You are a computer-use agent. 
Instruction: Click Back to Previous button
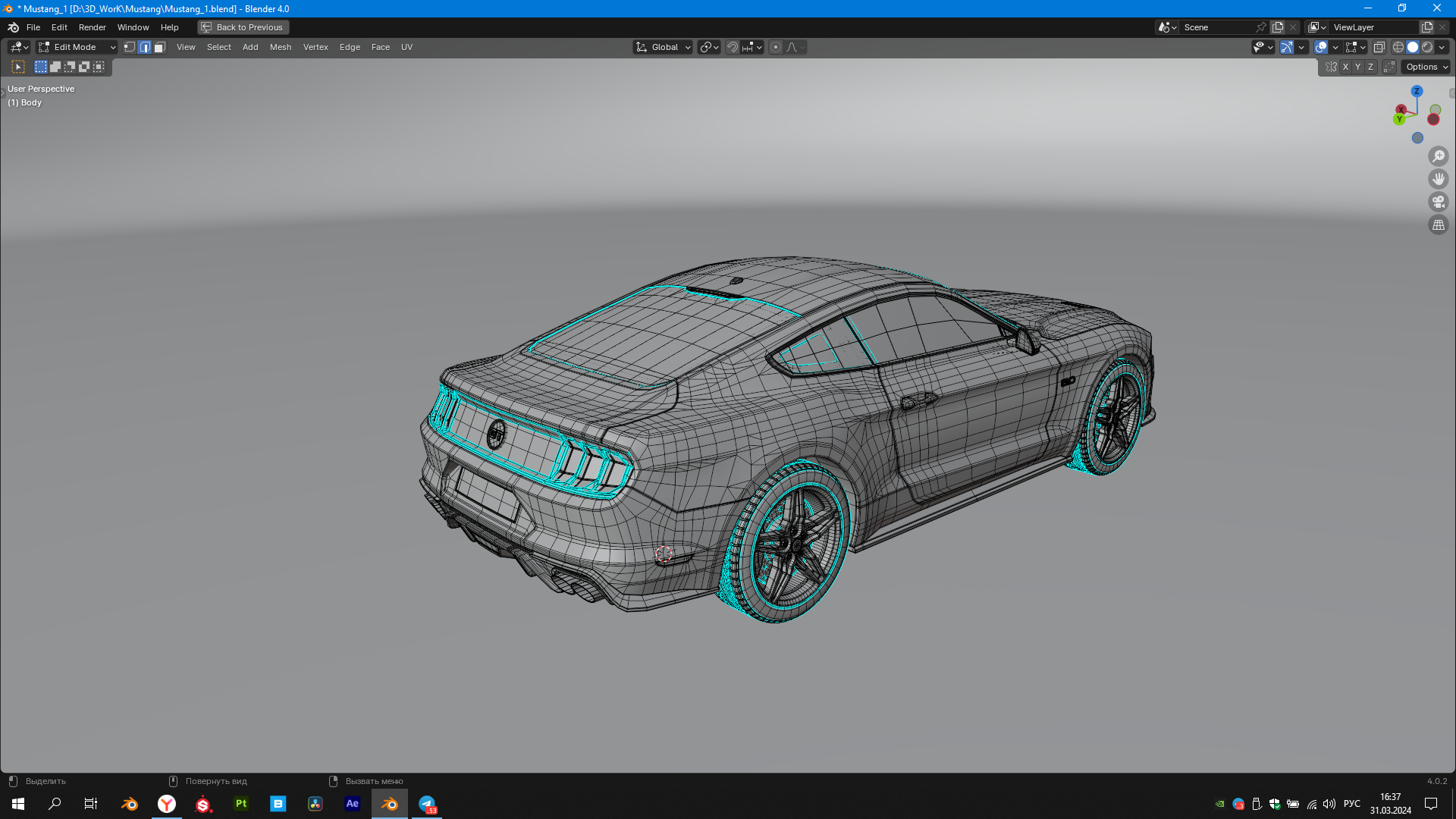pyautogui.click(x=243, y=27)
